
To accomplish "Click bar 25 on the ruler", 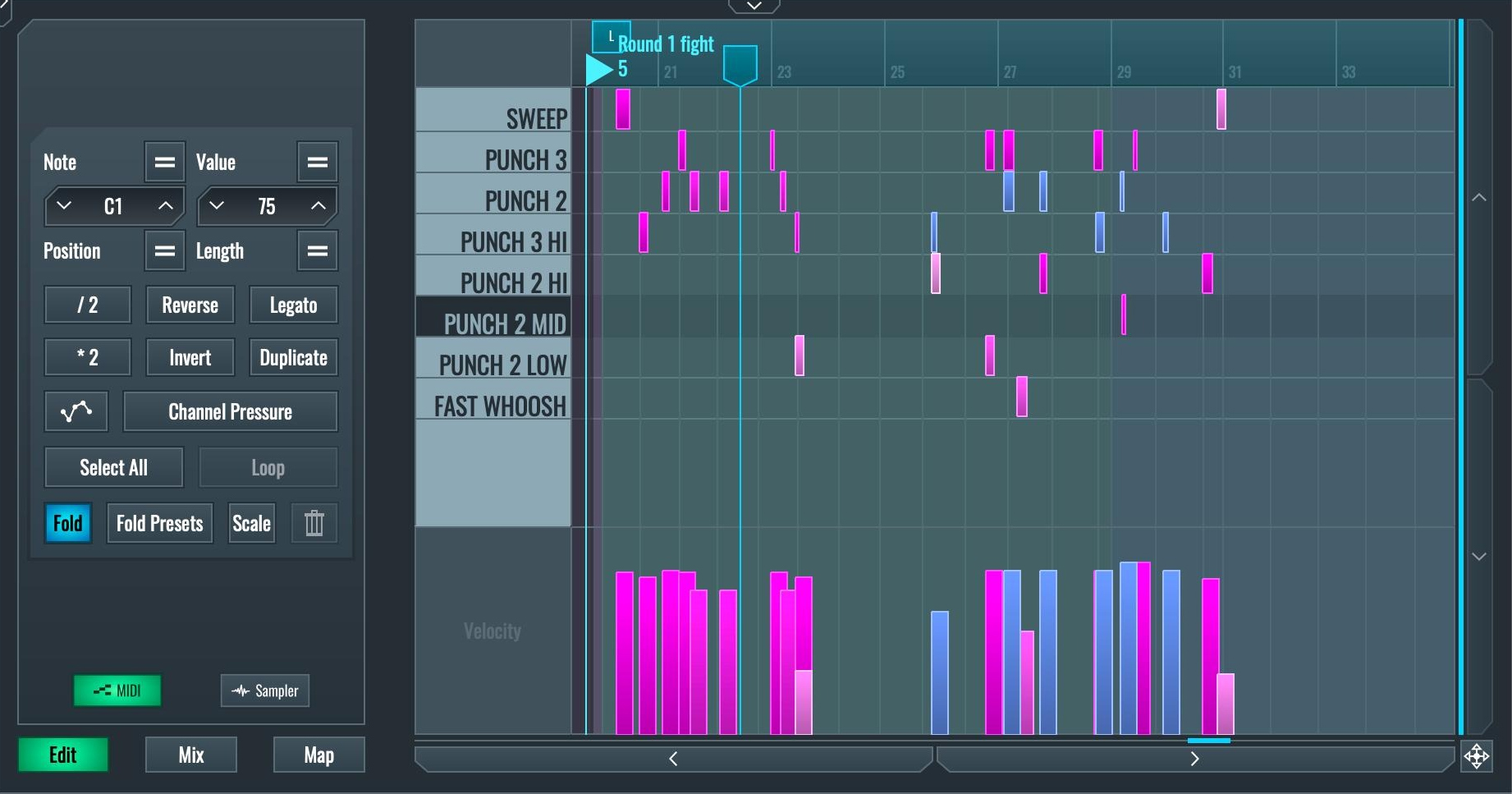I will point(897,72).
